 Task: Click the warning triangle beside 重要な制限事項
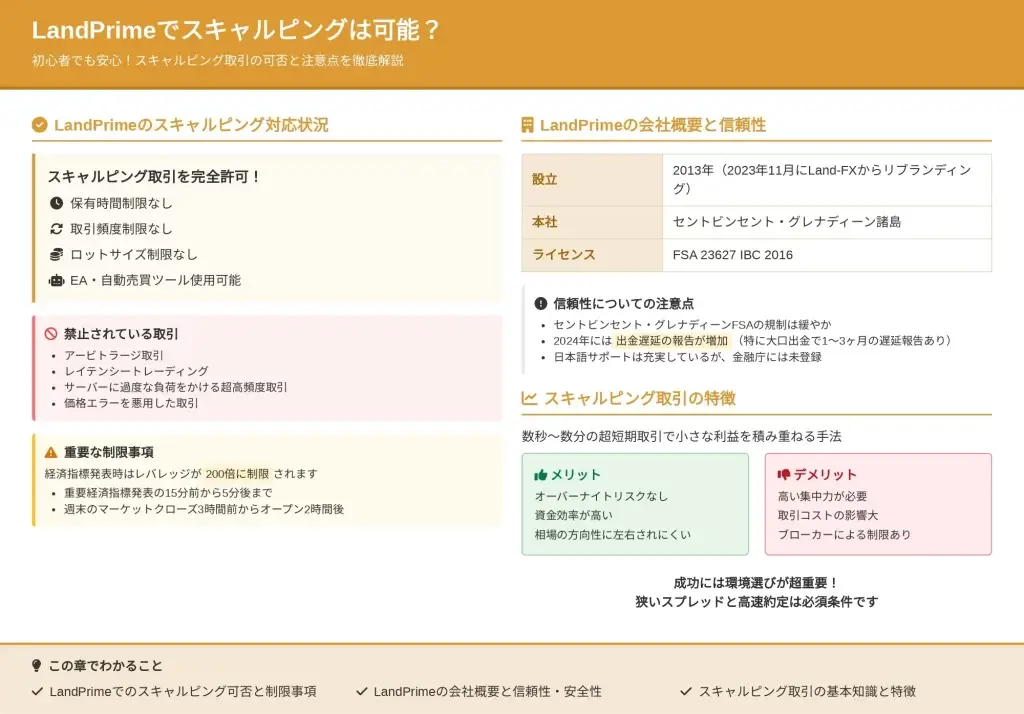(51, 452)
